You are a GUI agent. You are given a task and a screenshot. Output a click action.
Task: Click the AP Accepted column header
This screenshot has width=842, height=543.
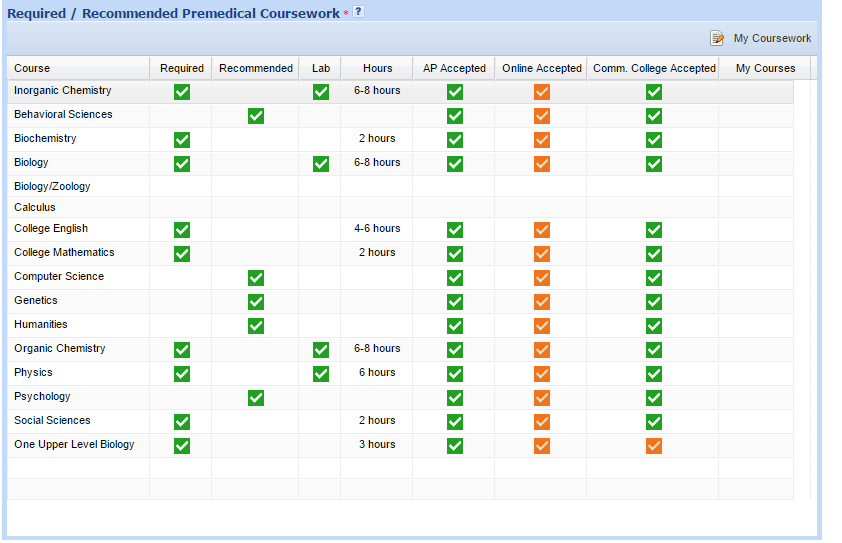click(x=454, y=68)
